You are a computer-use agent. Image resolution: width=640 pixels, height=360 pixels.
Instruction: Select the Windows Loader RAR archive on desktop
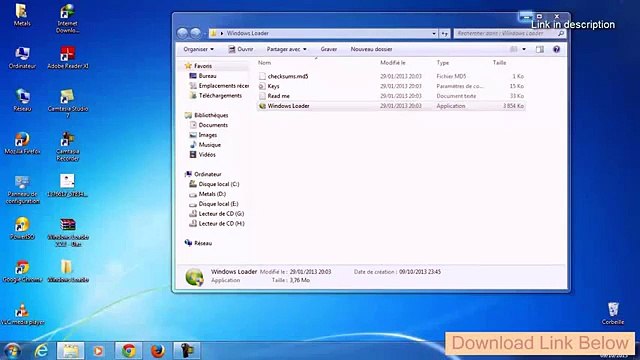click(x=68, y=232)
